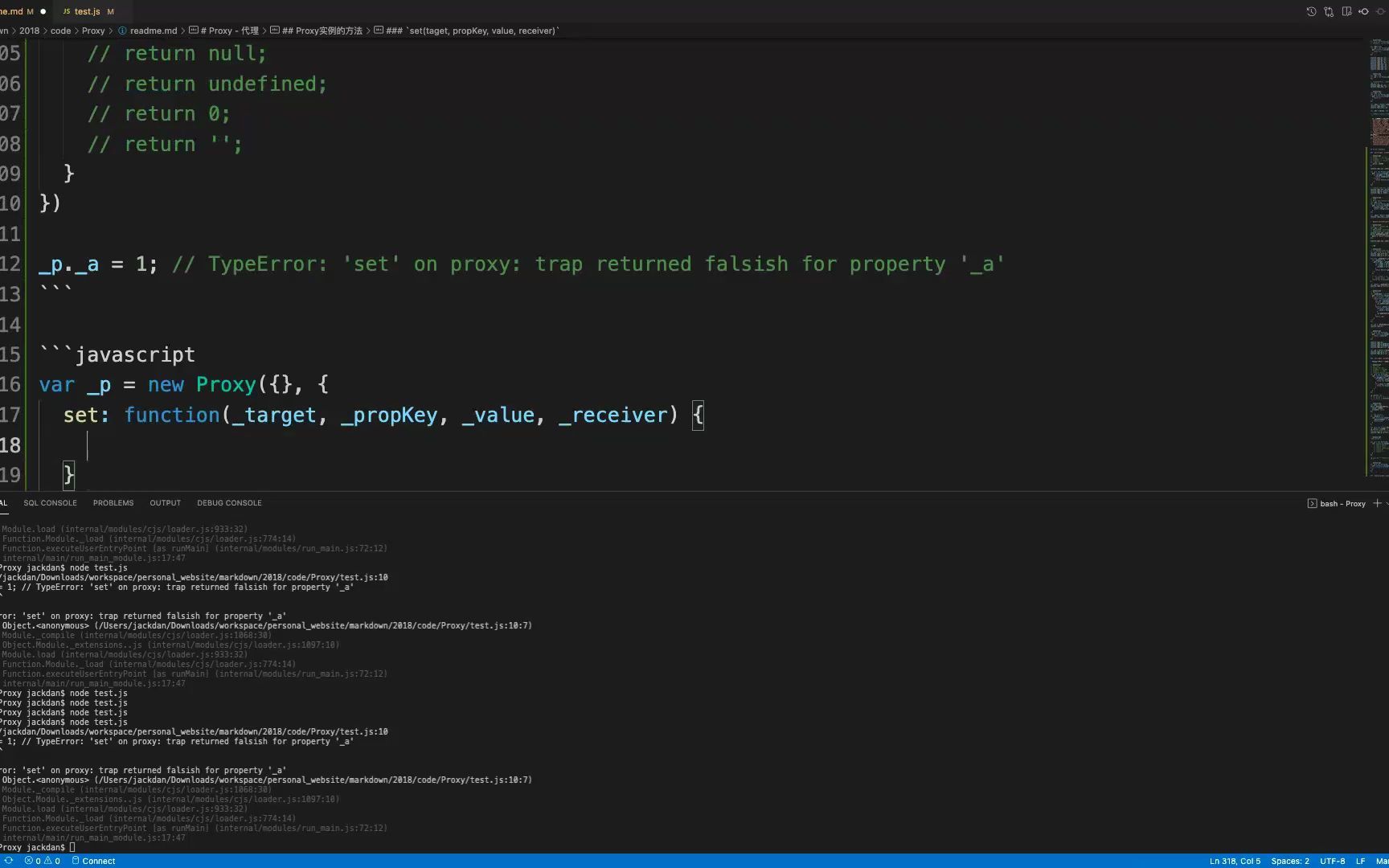Click '_receiver' parameter in set function

click(613, 416)
